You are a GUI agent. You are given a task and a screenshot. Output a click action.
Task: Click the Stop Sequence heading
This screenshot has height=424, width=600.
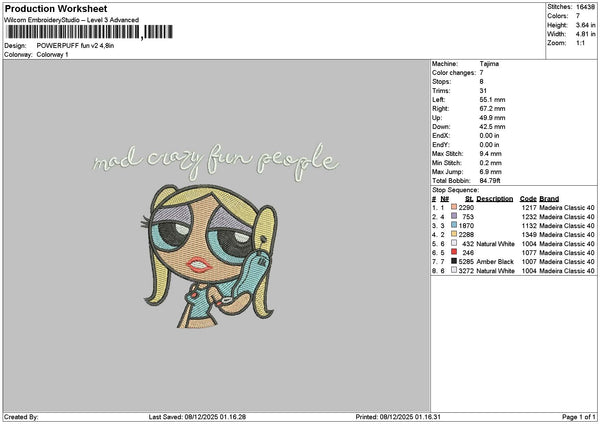click(455, 190)
